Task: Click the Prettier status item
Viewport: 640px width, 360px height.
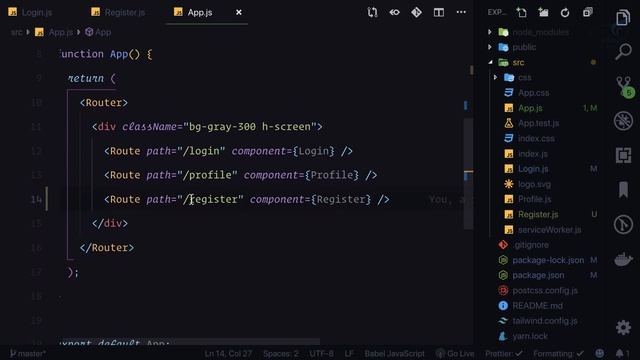Action: tap(504, 353)
